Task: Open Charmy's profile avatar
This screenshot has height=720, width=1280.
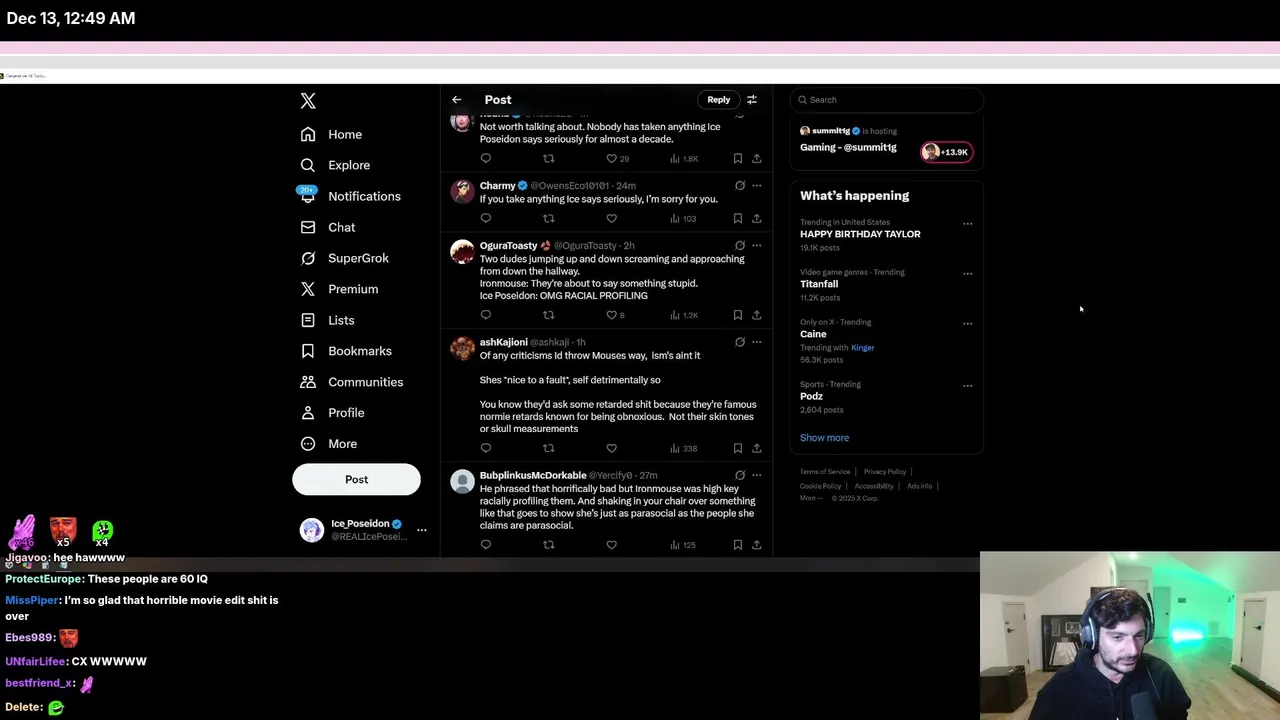Action: click(x=462, y=192)
